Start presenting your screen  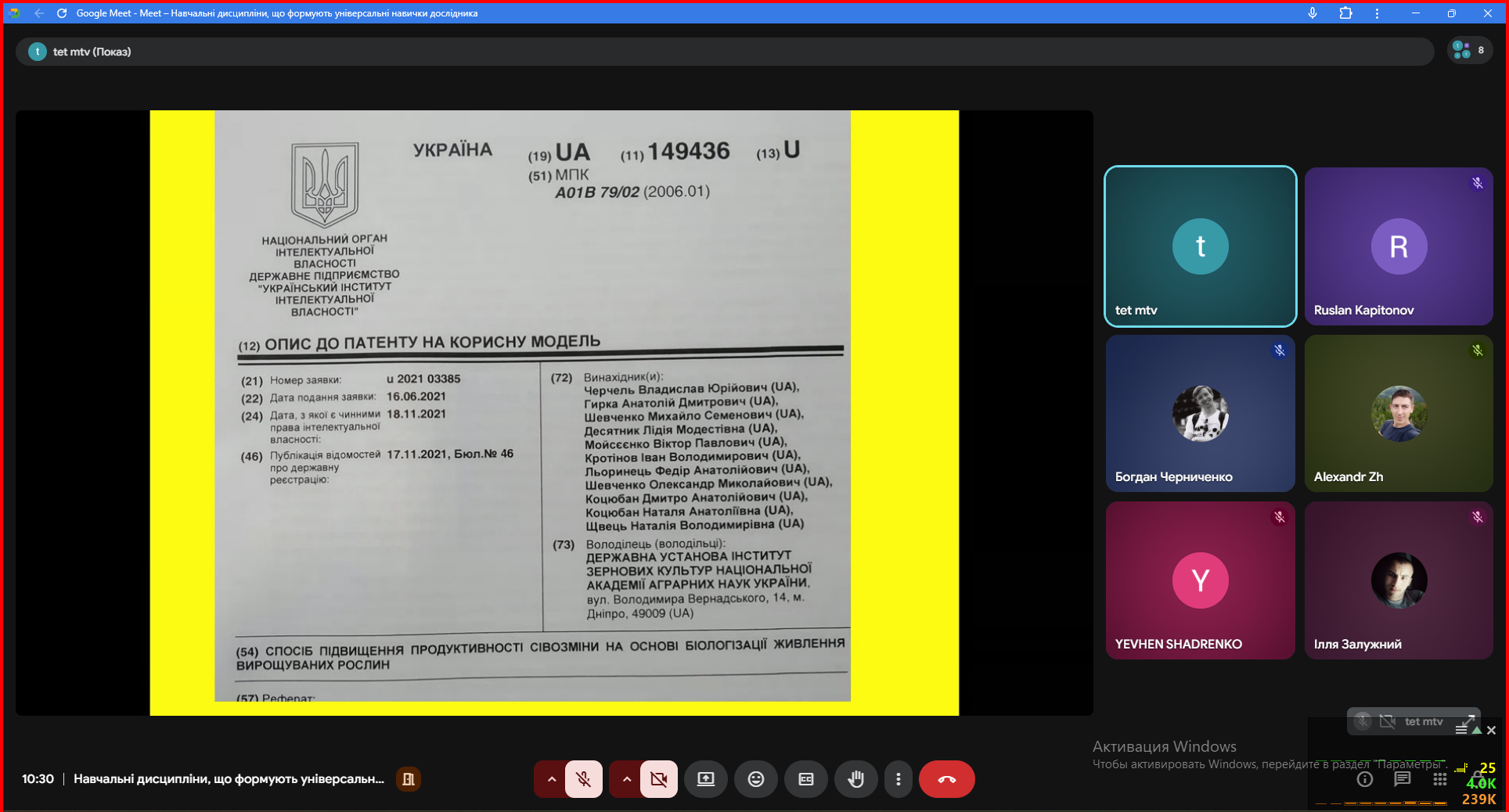tap(706, 779)
